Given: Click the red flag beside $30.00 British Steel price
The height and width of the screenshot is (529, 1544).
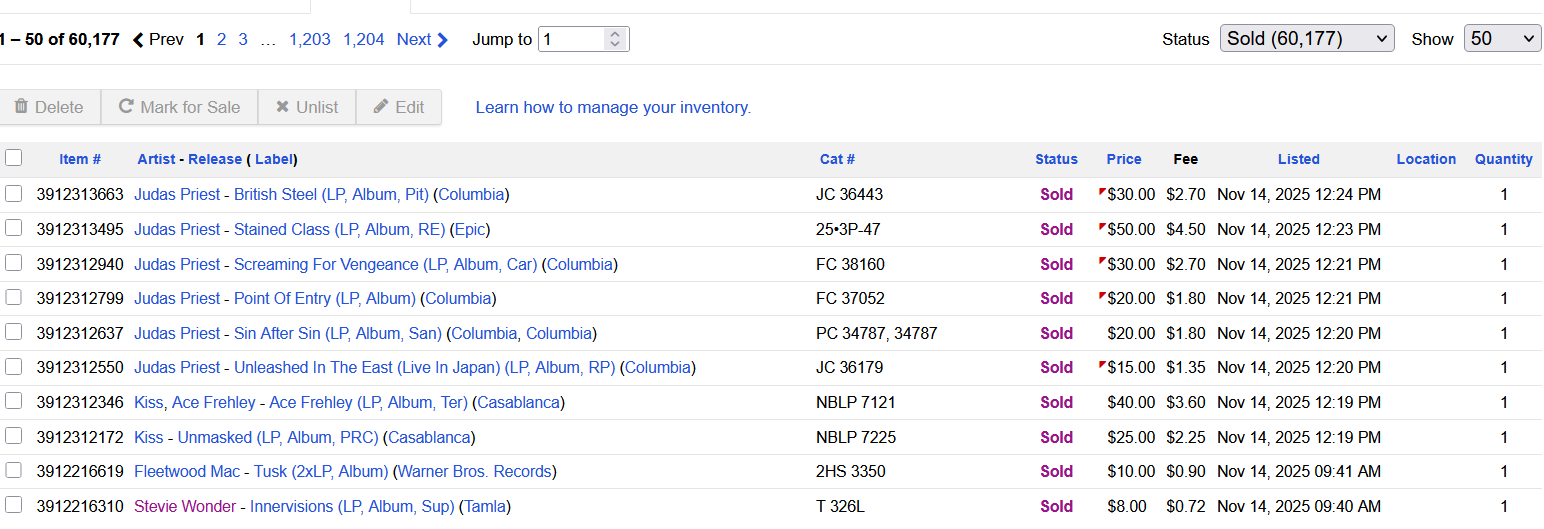Looking at the screenshot, I should click(x=1102, y=191).
